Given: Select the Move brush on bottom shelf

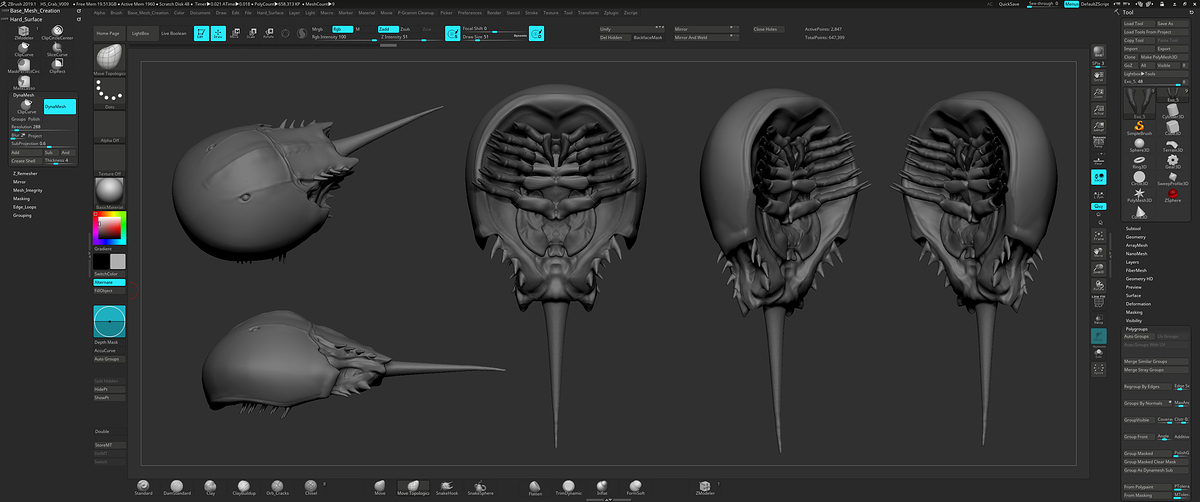Looking at the screenshot, I should 380,487.
